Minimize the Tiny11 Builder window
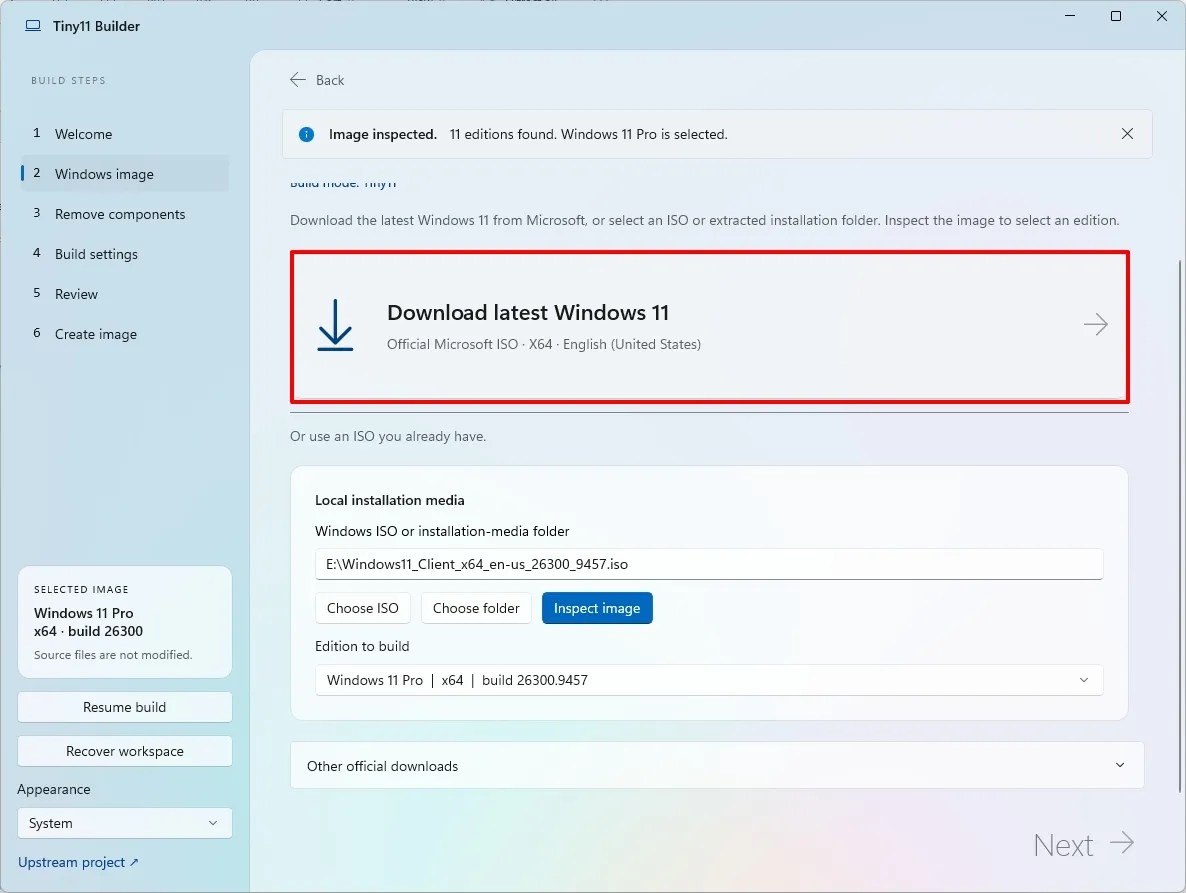The width and height of the screenshot is (1186, 893). click(x=1070, y=16)
